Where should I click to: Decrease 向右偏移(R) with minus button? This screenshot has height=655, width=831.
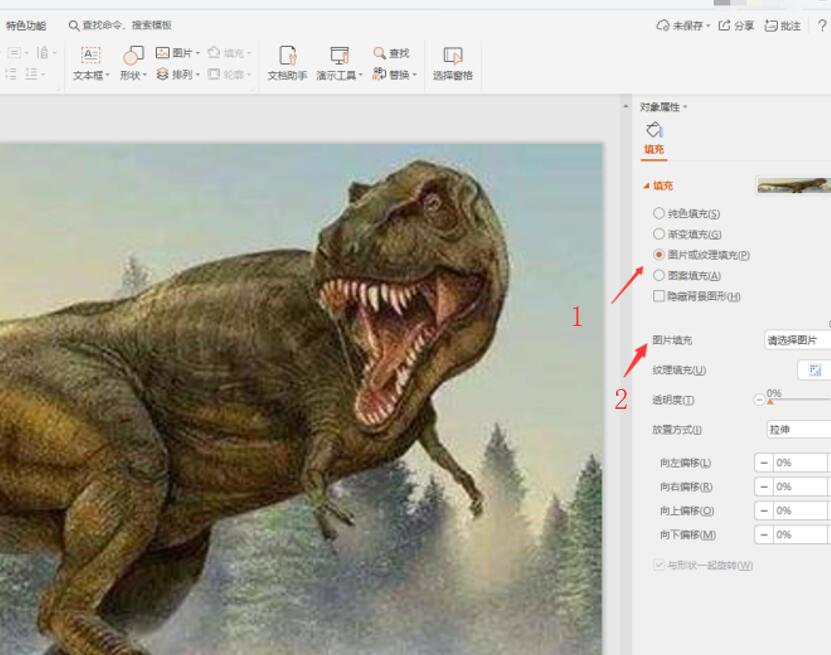(x=764, y=486)
